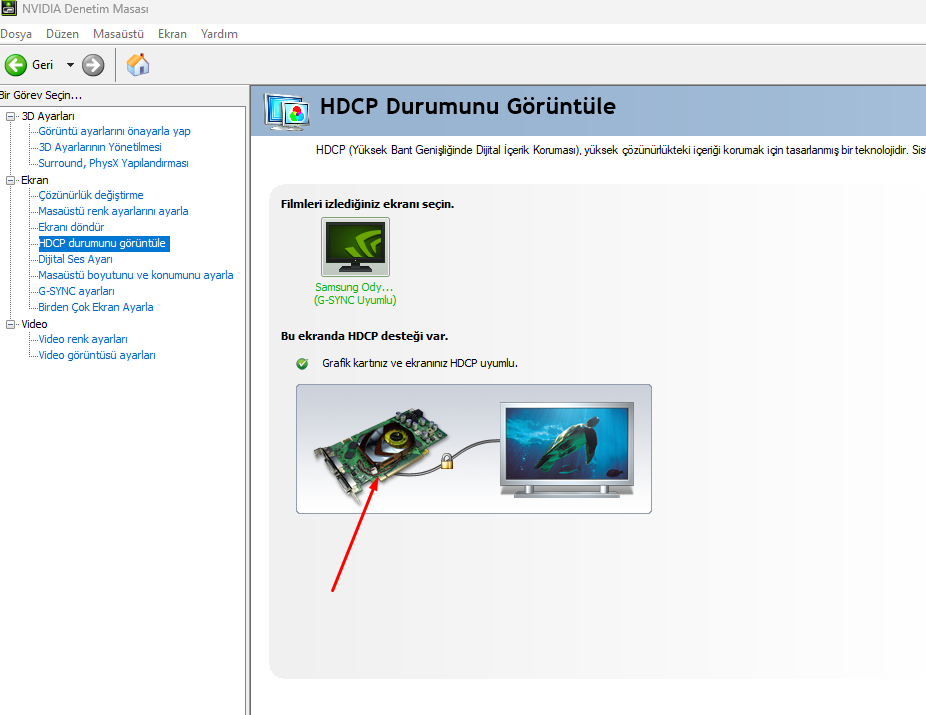Image resolution: width=926 pixels, height=715 pixels.
Task: Click the NVIDIA app icon in title bar
Action: [8, 8]
